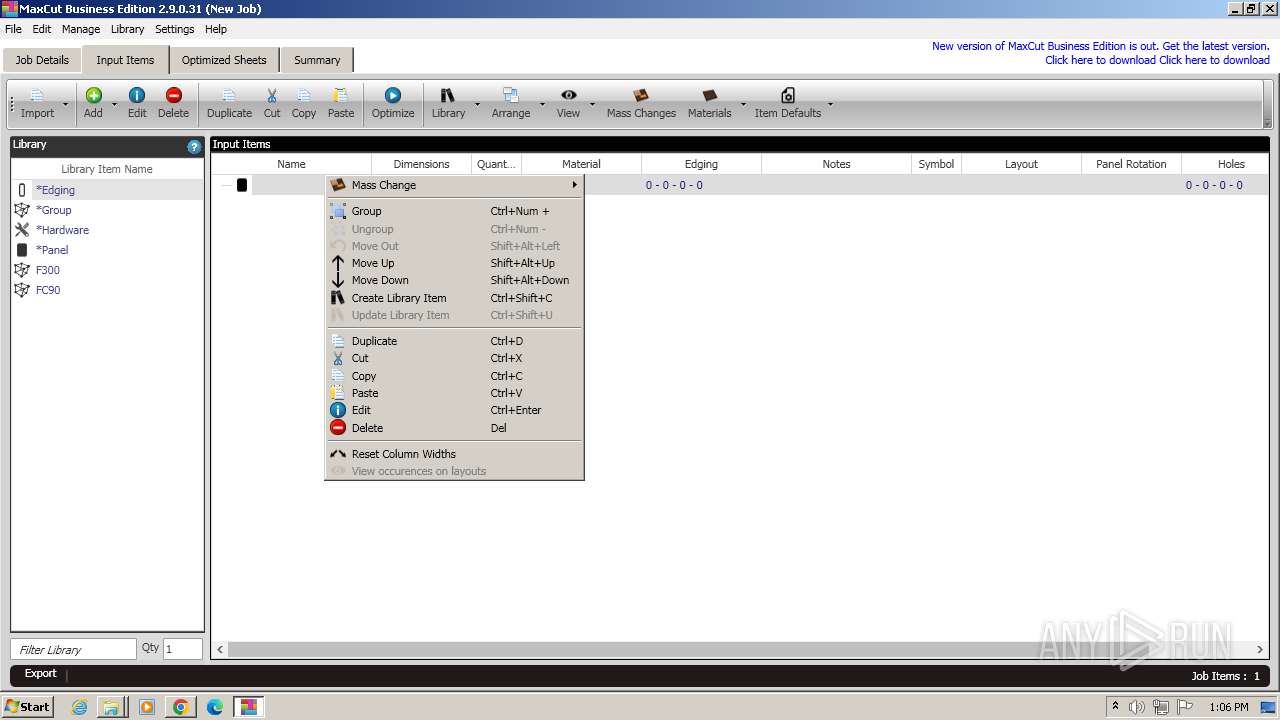
Task: Open the Windows Start button
Action: tap(27, 706)
